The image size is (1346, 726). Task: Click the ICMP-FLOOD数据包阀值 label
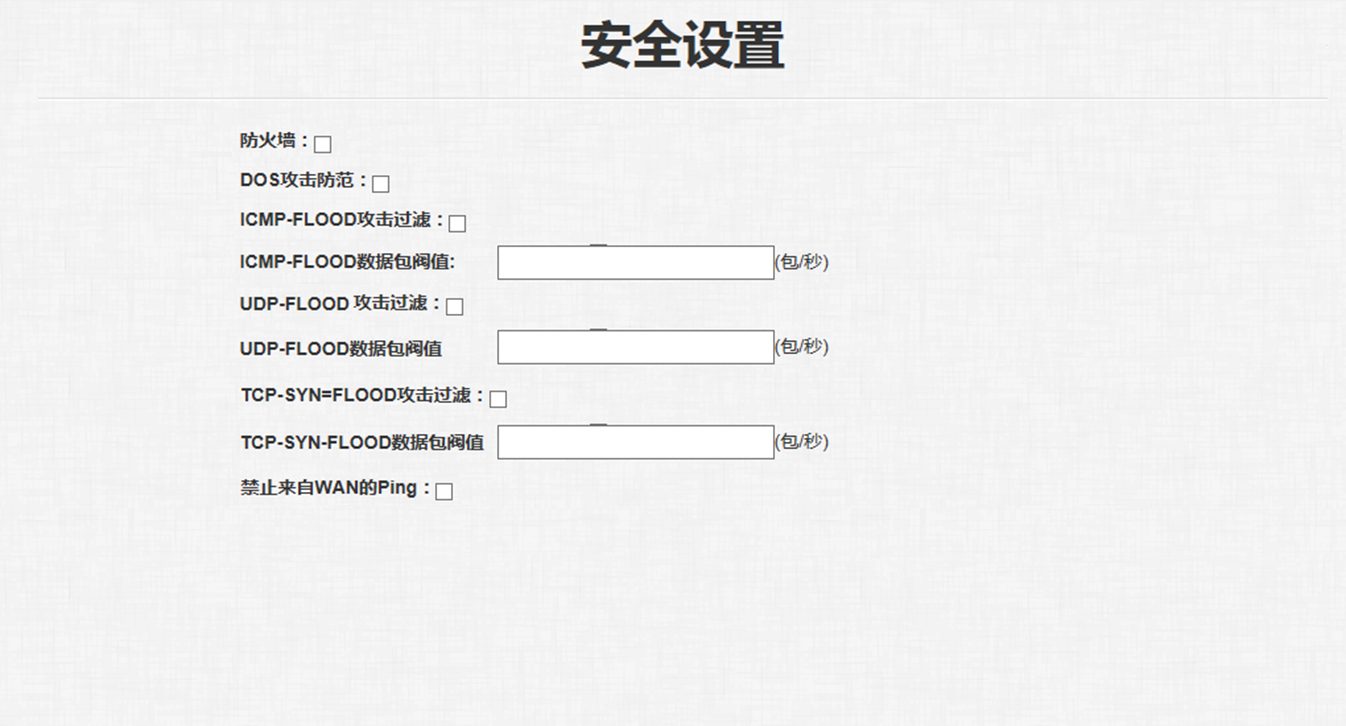[x=347, y=263]
